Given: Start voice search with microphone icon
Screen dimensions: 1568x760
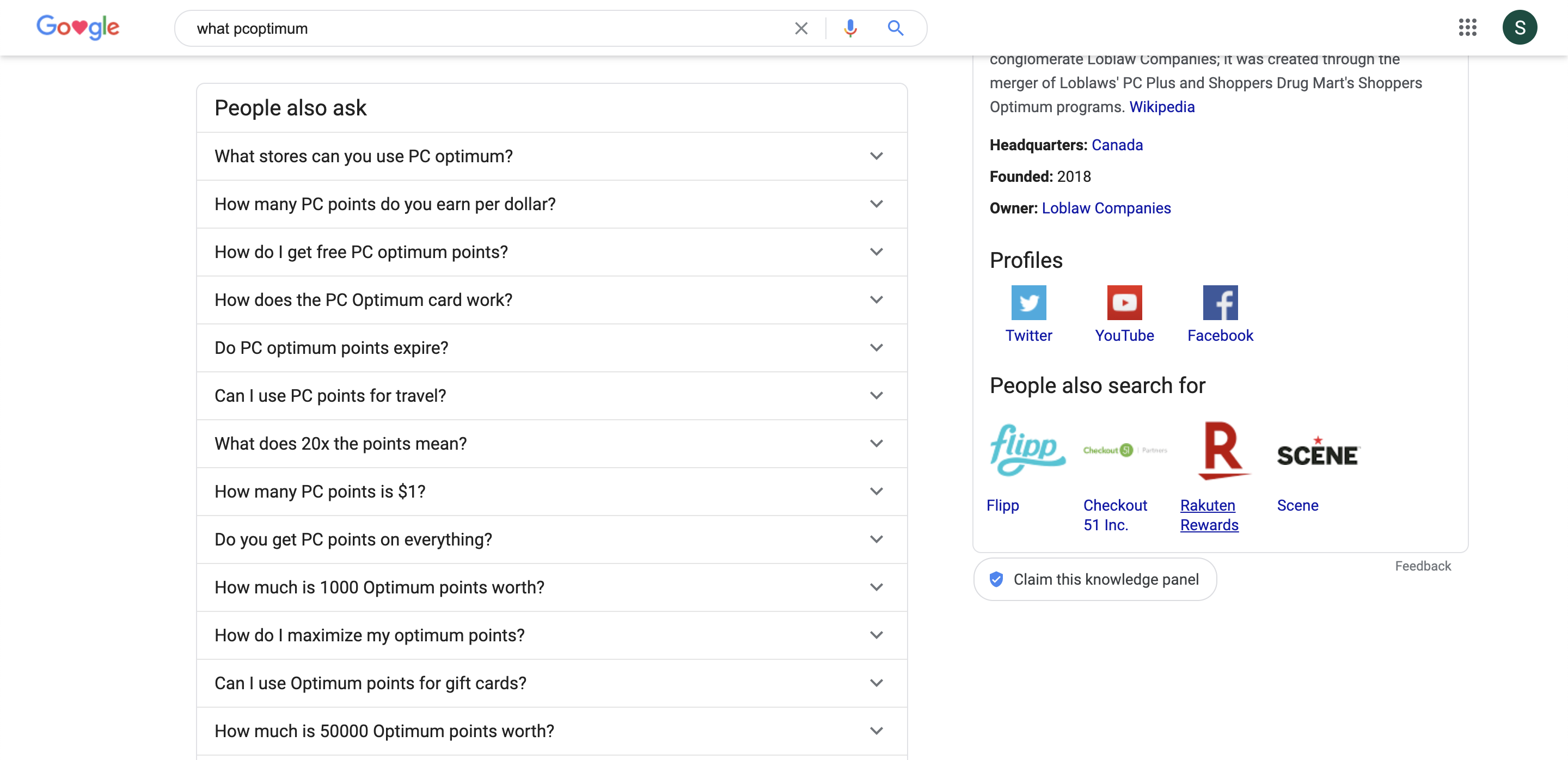Looking at the screenshot, I should [850, 29].
